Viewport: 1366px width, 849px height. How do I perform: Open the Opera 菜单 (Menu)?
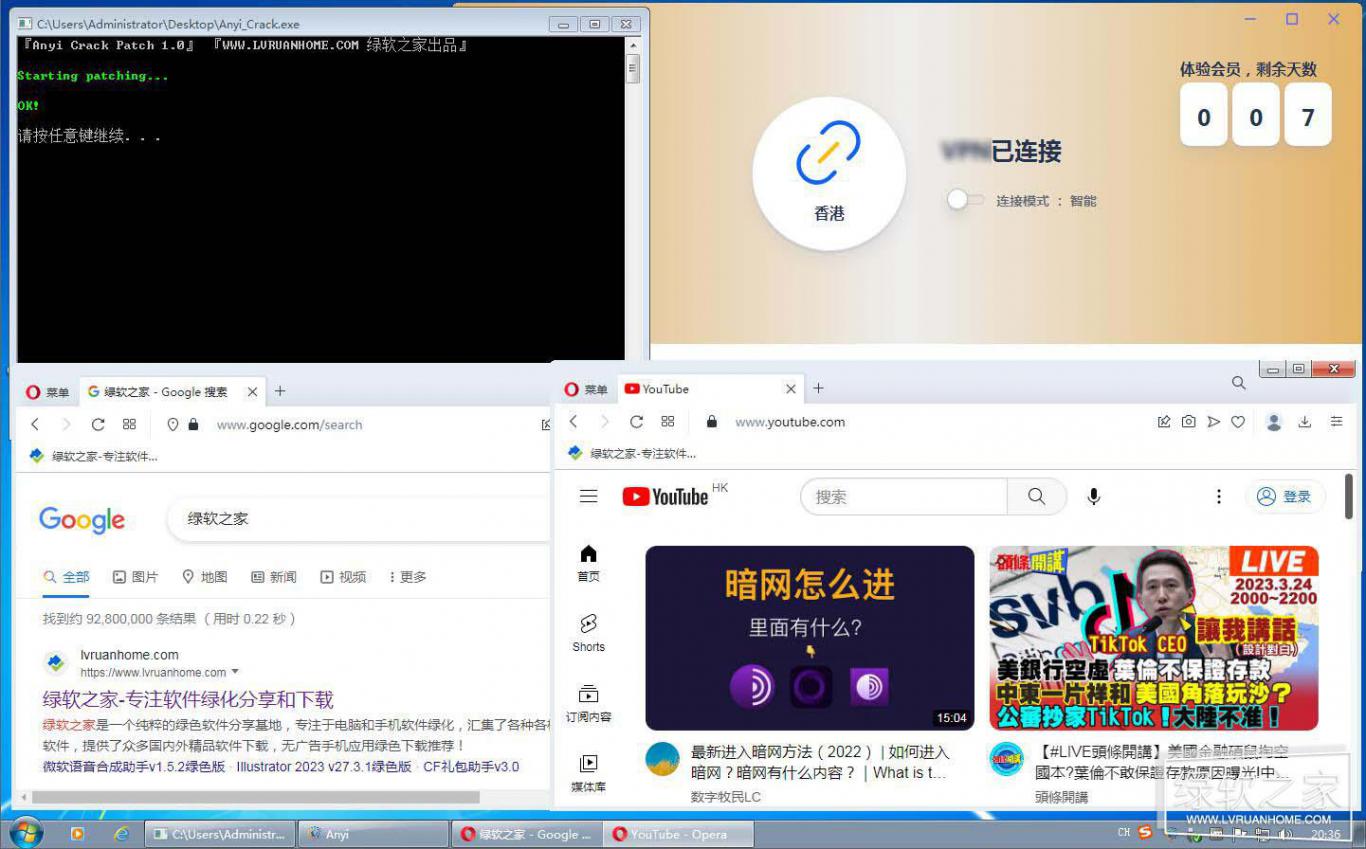click(x=583, y=389)
